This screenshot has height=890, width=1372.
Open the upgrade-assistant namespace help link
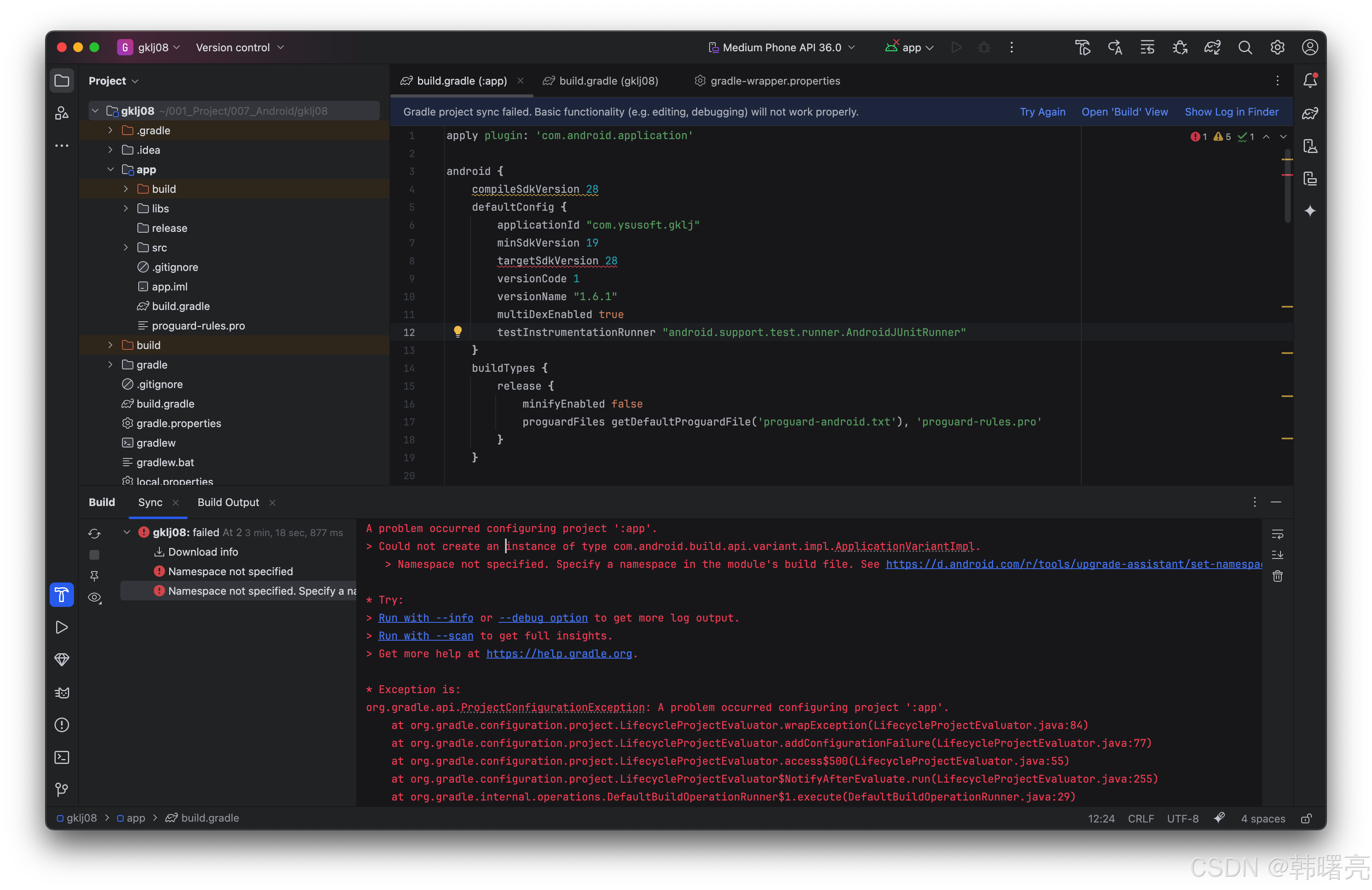click(x=1072, y=565)
